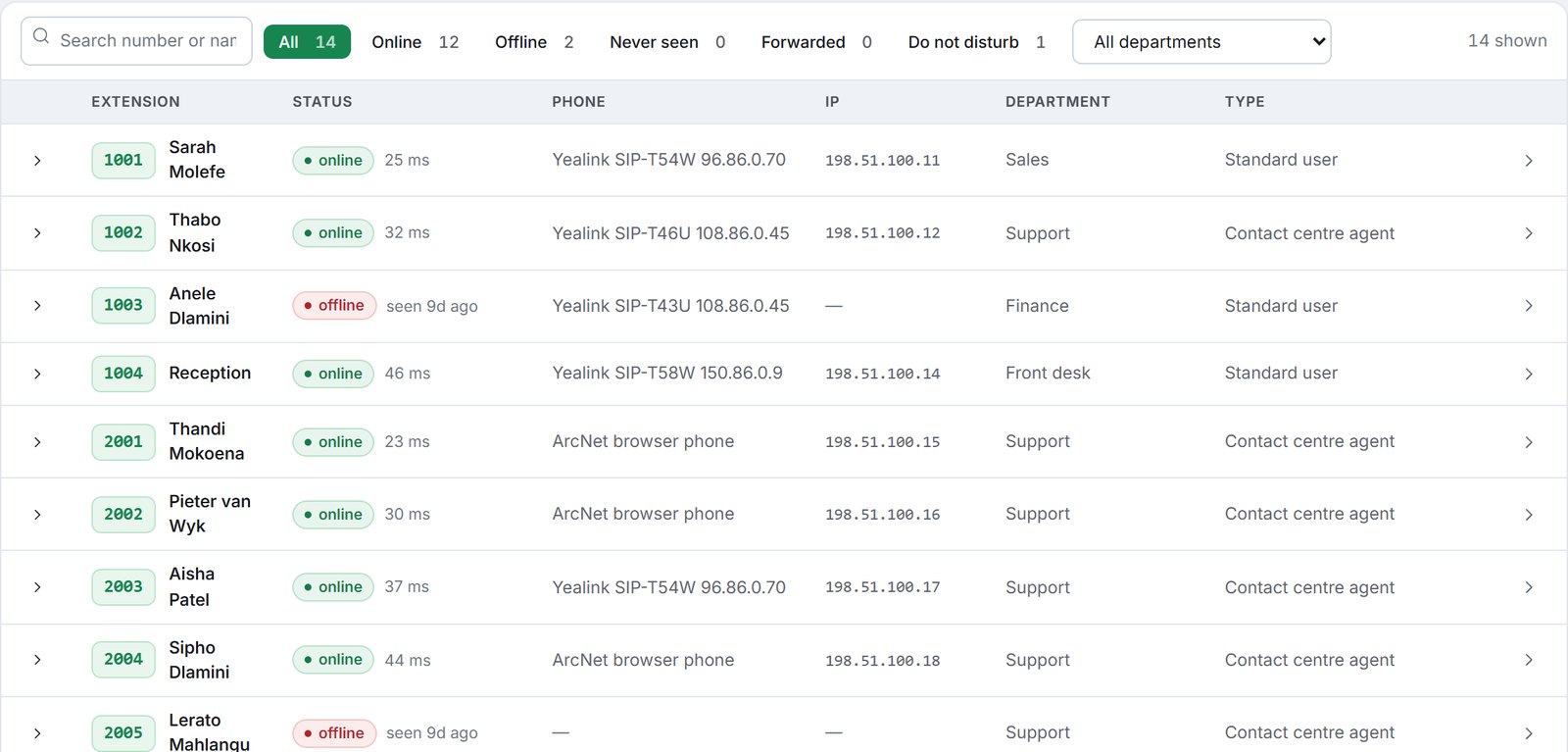Screen dimensions: 1568x752
Task: Filter by Online extensions
Action: click(x=416, y=41)
